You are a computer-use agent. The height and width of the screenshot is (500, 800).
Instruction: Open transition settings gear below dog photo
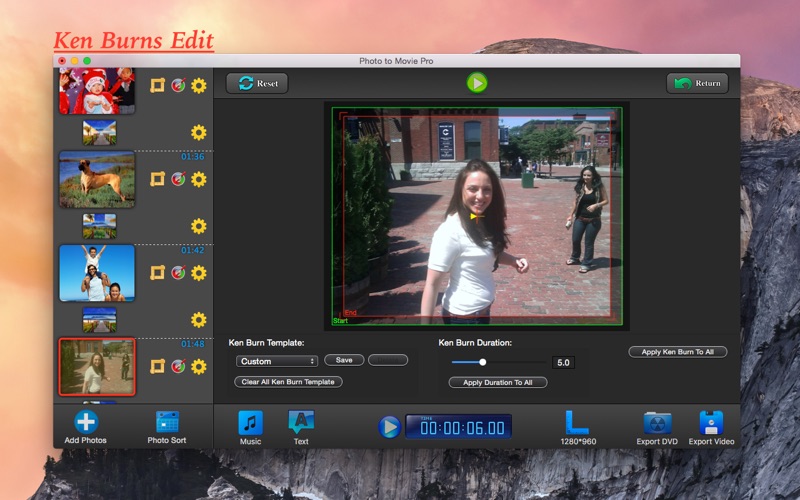click(x=198, y=226)
